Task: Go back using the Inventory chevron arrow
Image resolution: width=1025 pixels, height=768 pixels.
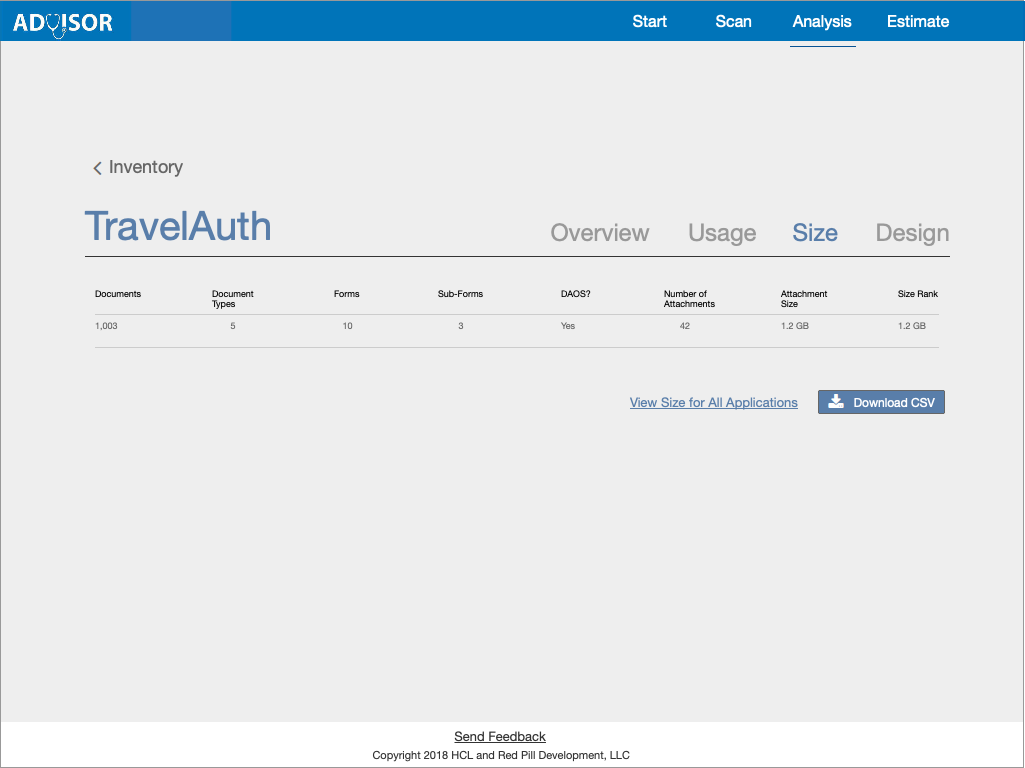Action: [98, 168]
